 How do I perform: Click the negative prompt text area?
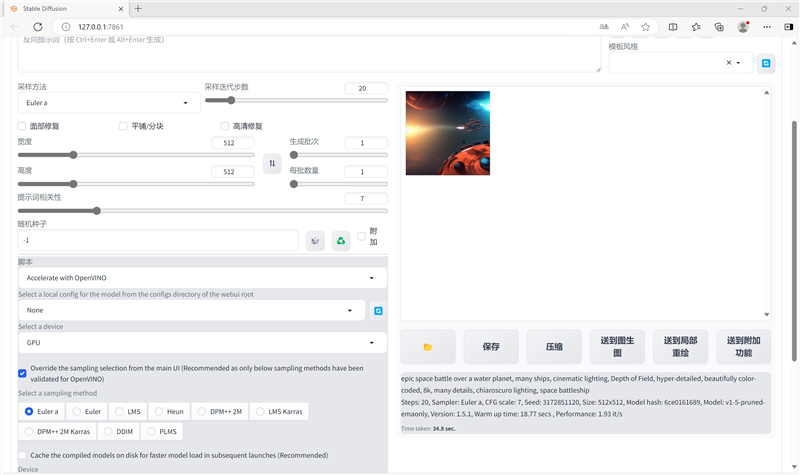tap(309, 54)
